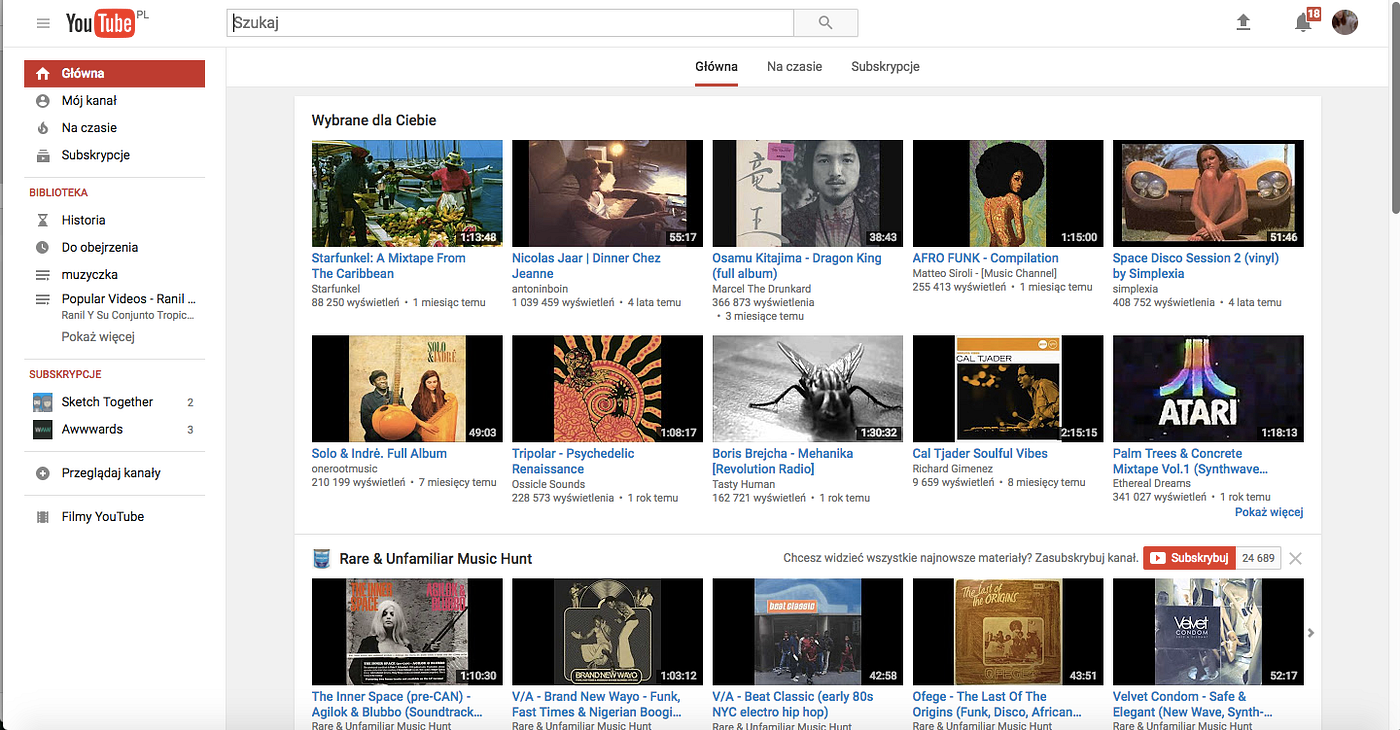Open Starfunkel: A Mixtape From The Caribbean title
The width and height of the screenshot is (1400, 730).
point(389,266)
